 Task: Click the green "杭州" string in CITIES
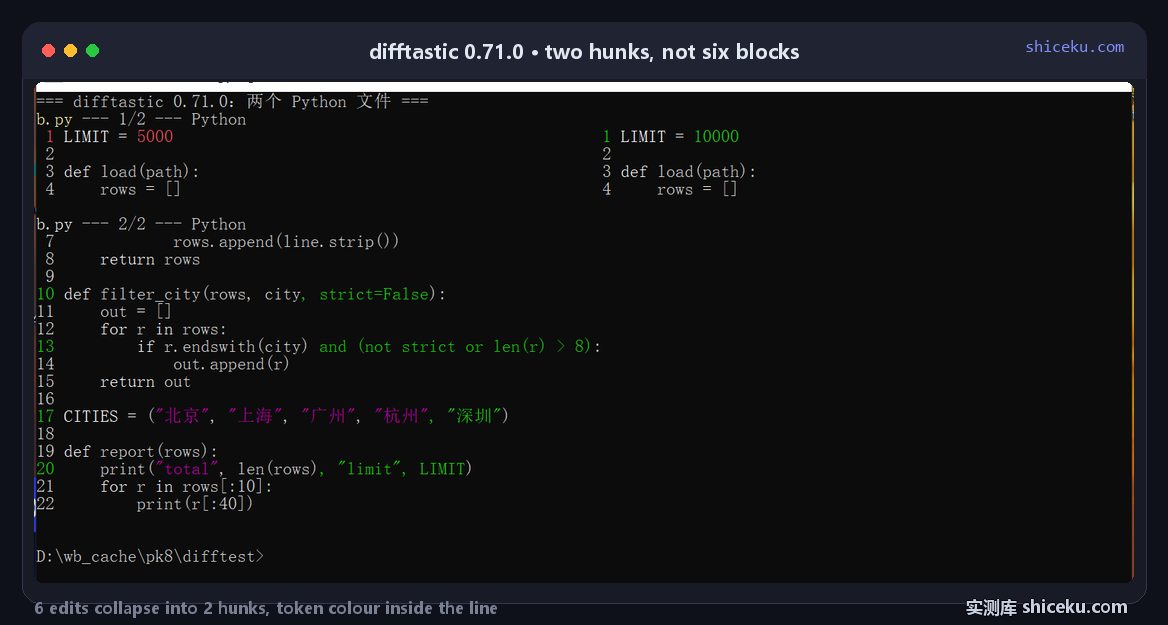point(402,416)
